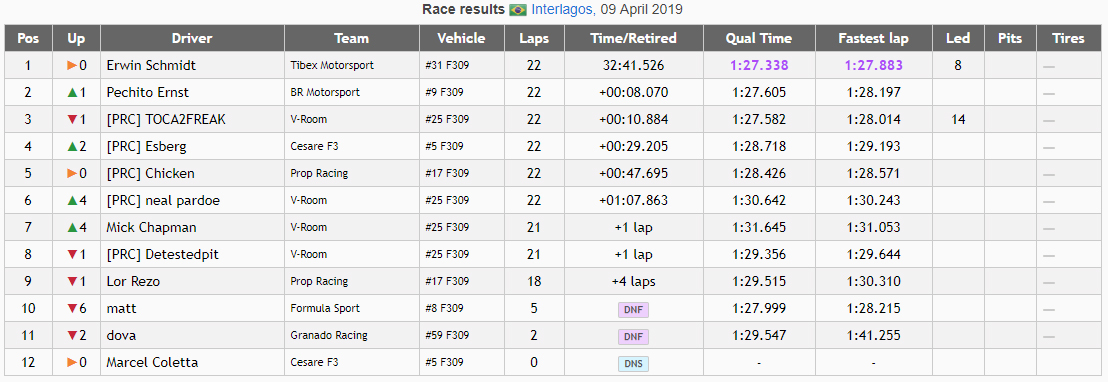Screen dimensions: 1108x382
Task: Click the race time 32:41.526
Action: pos(633,66)
